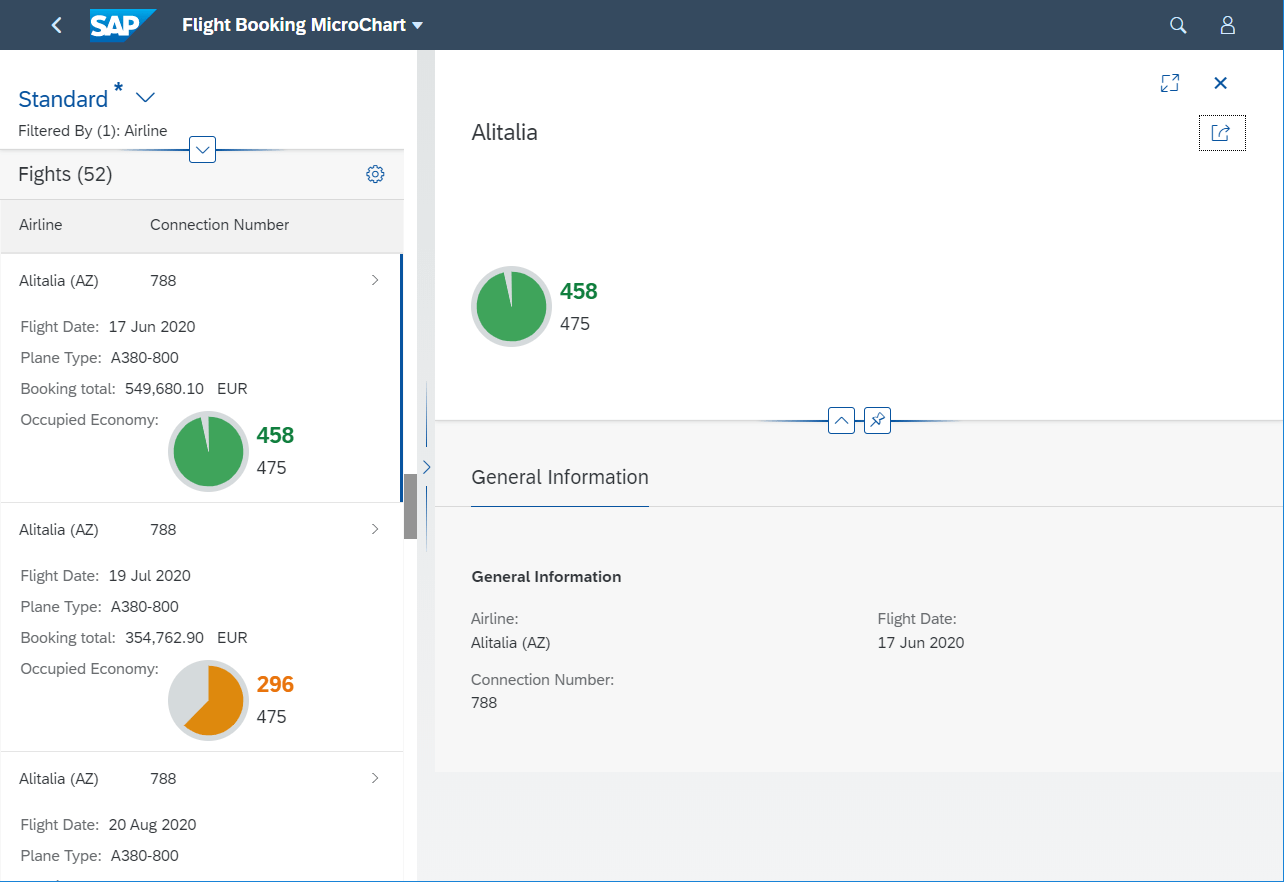Close the Alitalia detail column
Image resolution: width=1284 pixels, height=882 pixels.
tap(1220, 83)
